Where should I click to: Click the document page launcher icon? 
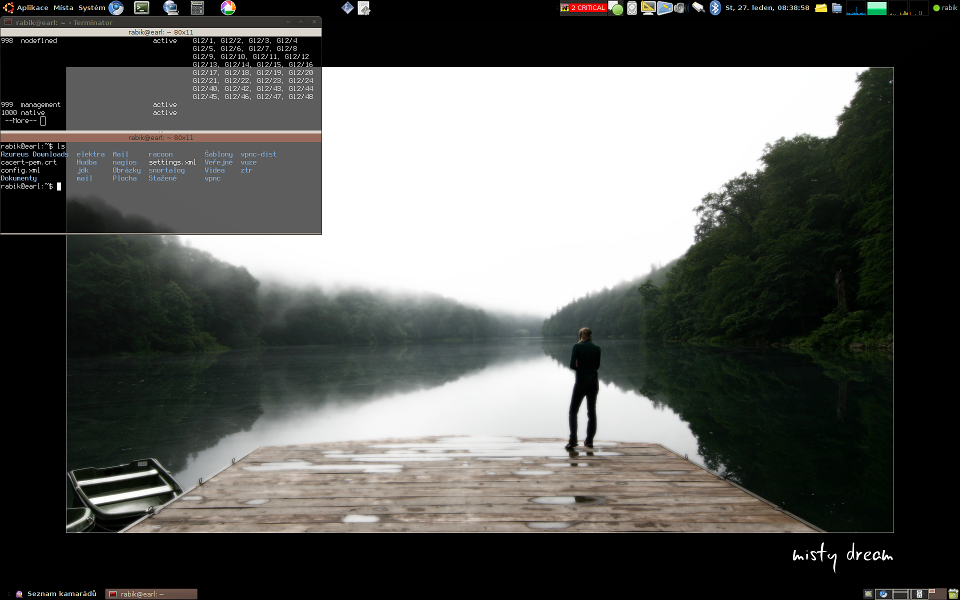pos(364,8)
